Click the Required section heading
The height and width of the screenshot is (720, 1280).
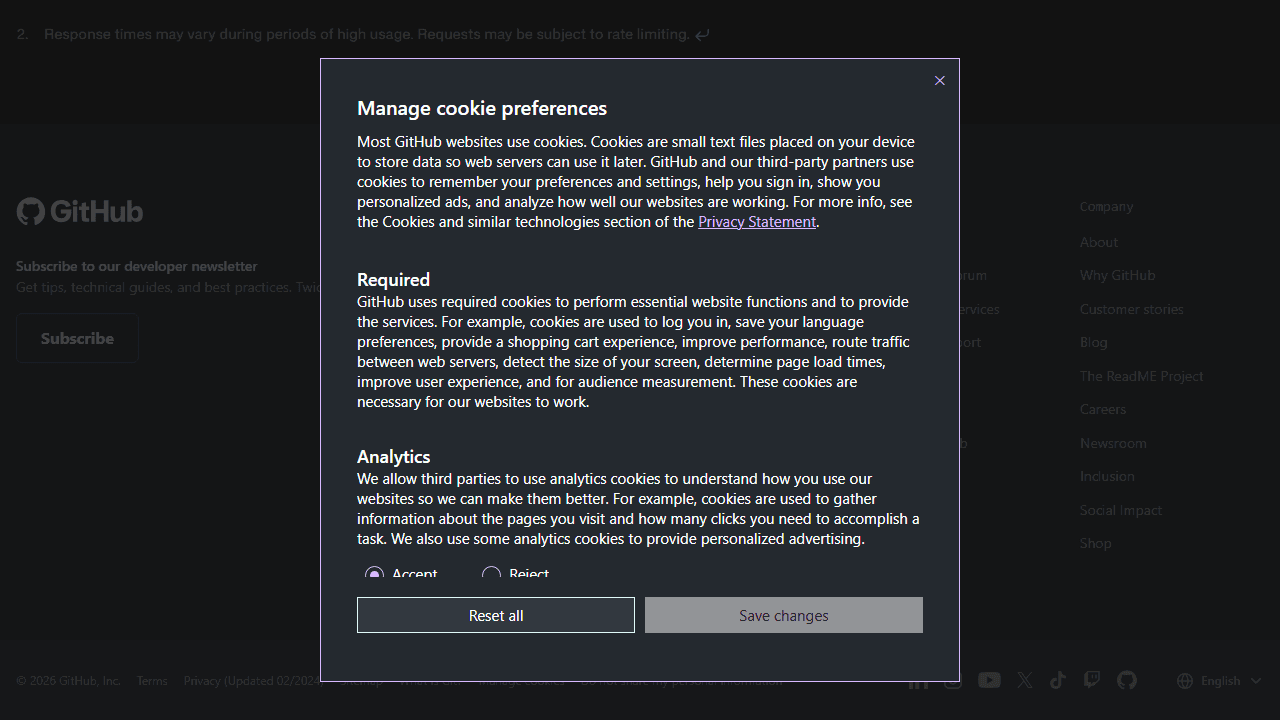point(393,279)
